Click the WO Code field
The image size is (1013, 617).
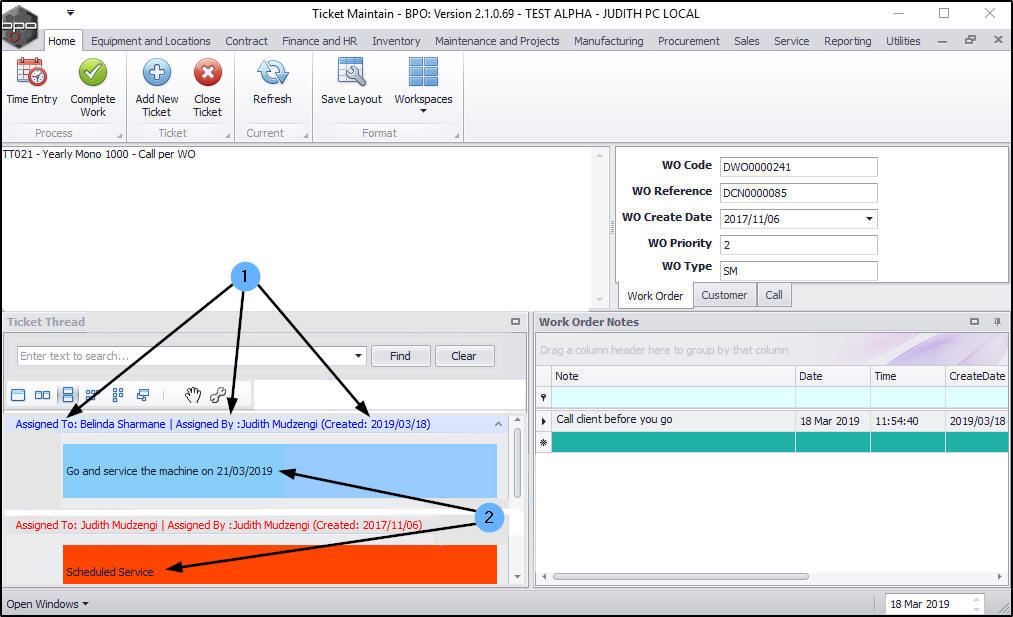(799, 167)
